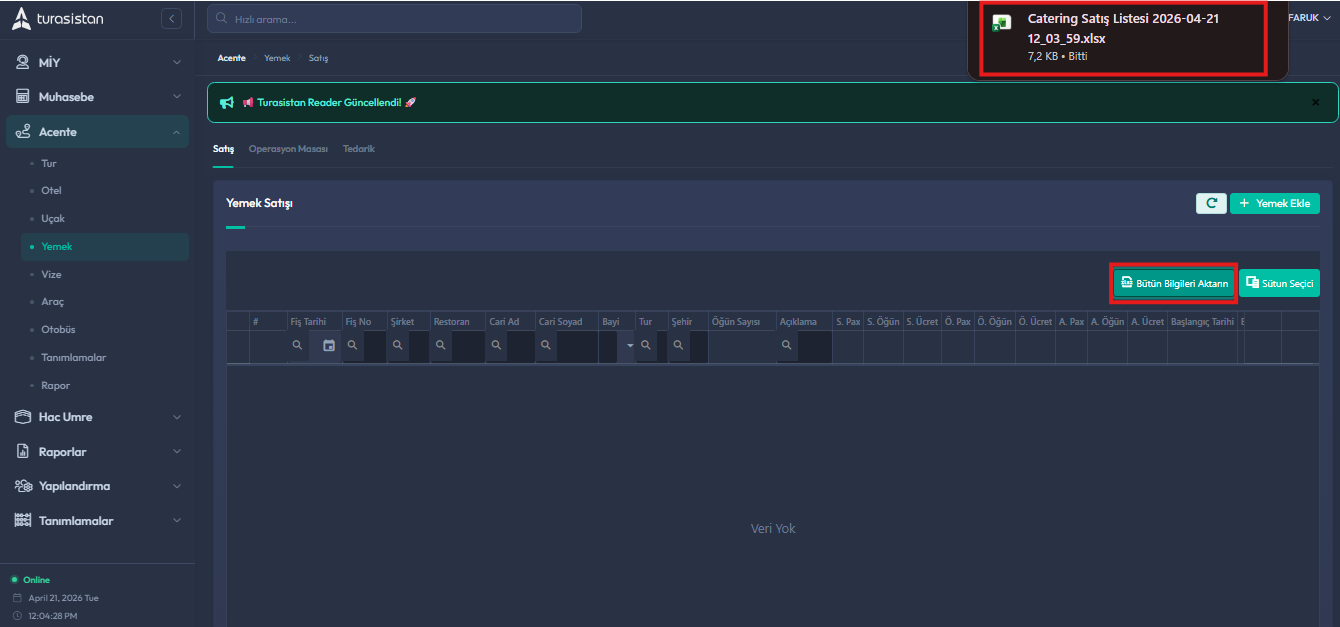Open the Bayi filter dropdown
This screenshot has height=627, width=1340.
[x=630, y=345]
